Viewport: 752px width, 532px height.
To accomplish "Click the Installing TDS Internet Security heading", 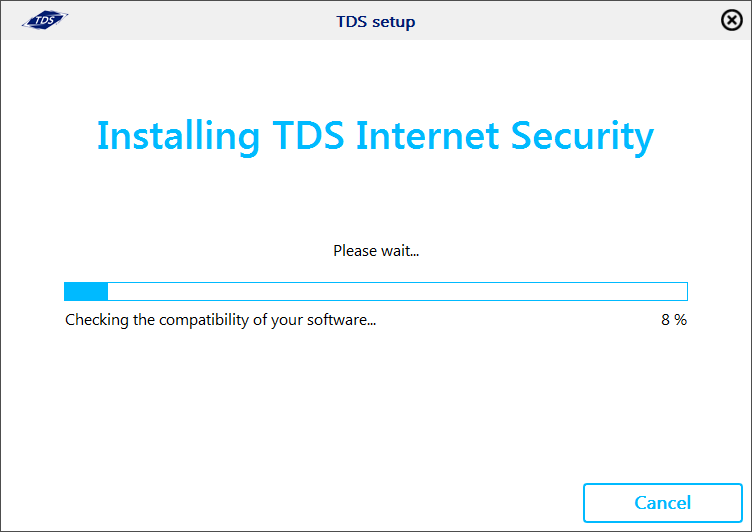I will click(376, 136).
